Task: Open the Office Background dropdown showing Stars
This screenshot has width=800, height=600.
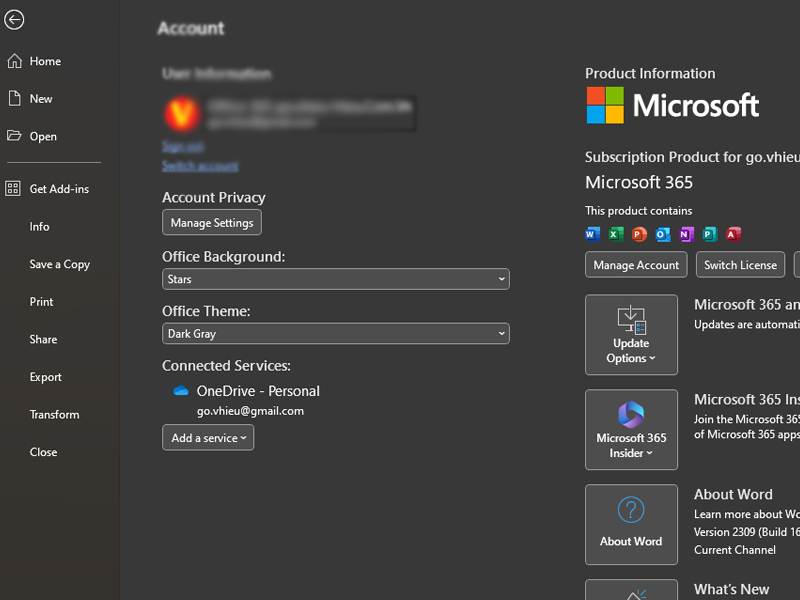Action: [x=336, y=279]
